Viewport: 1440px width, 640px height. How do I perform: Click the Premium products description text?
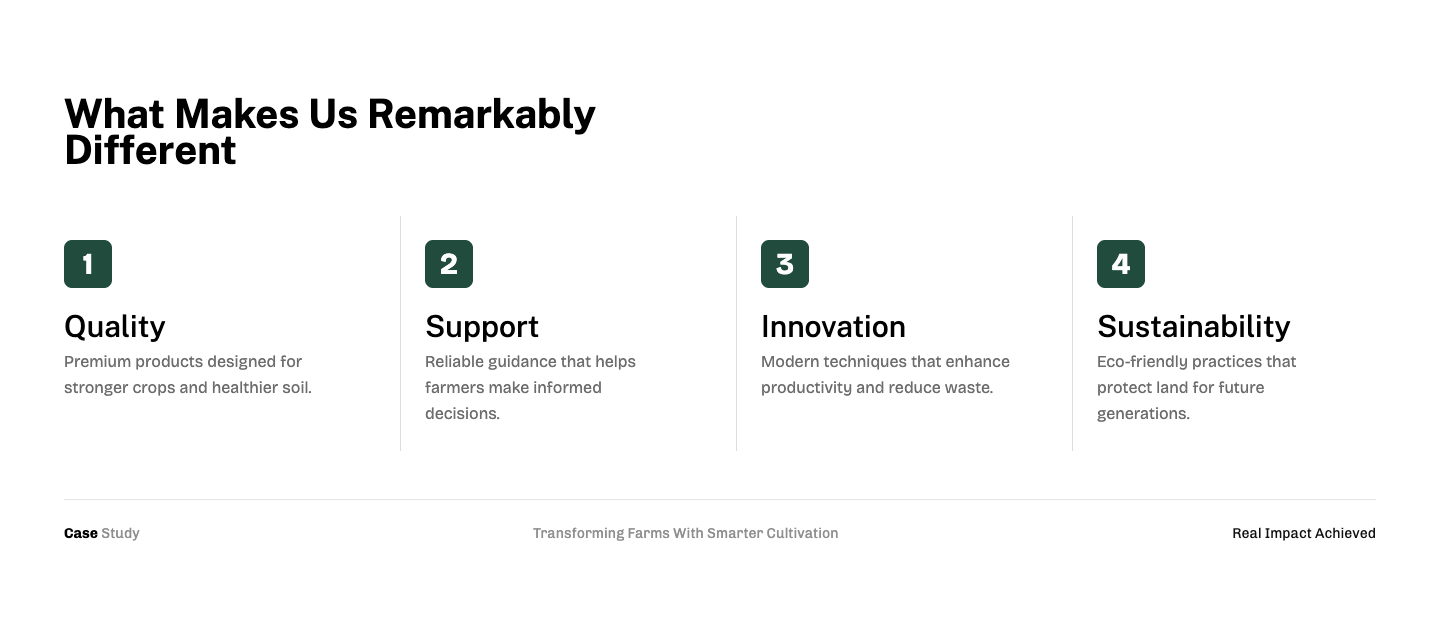coord(188,374)
